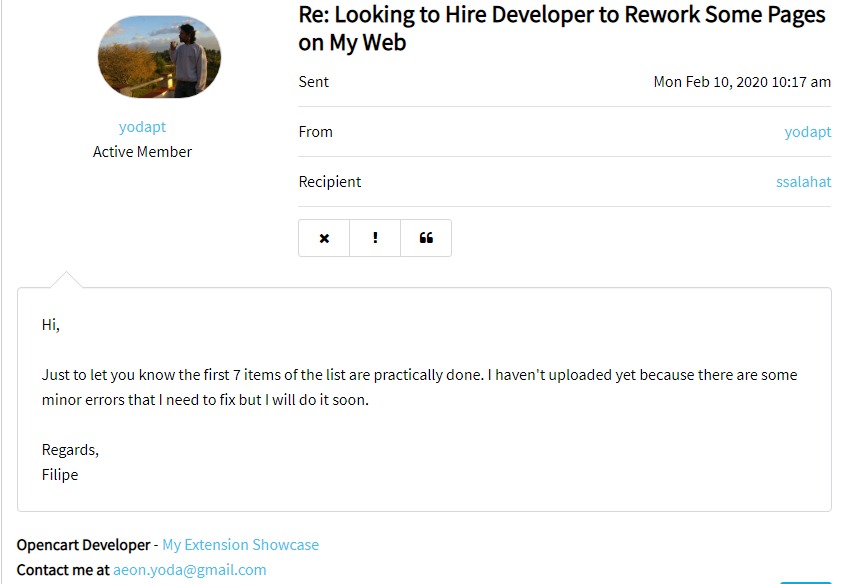853x584 pixels.
Task: Open yodapt's avatar photo
Action: click(159, 57)
